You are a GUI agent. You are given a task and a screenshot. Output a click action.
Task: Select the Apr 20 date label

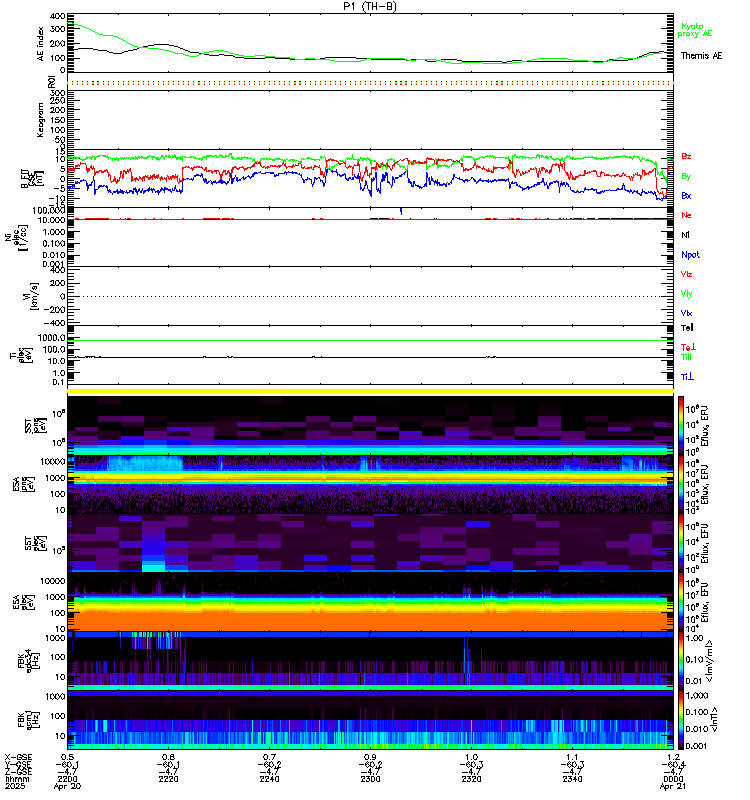66,786
